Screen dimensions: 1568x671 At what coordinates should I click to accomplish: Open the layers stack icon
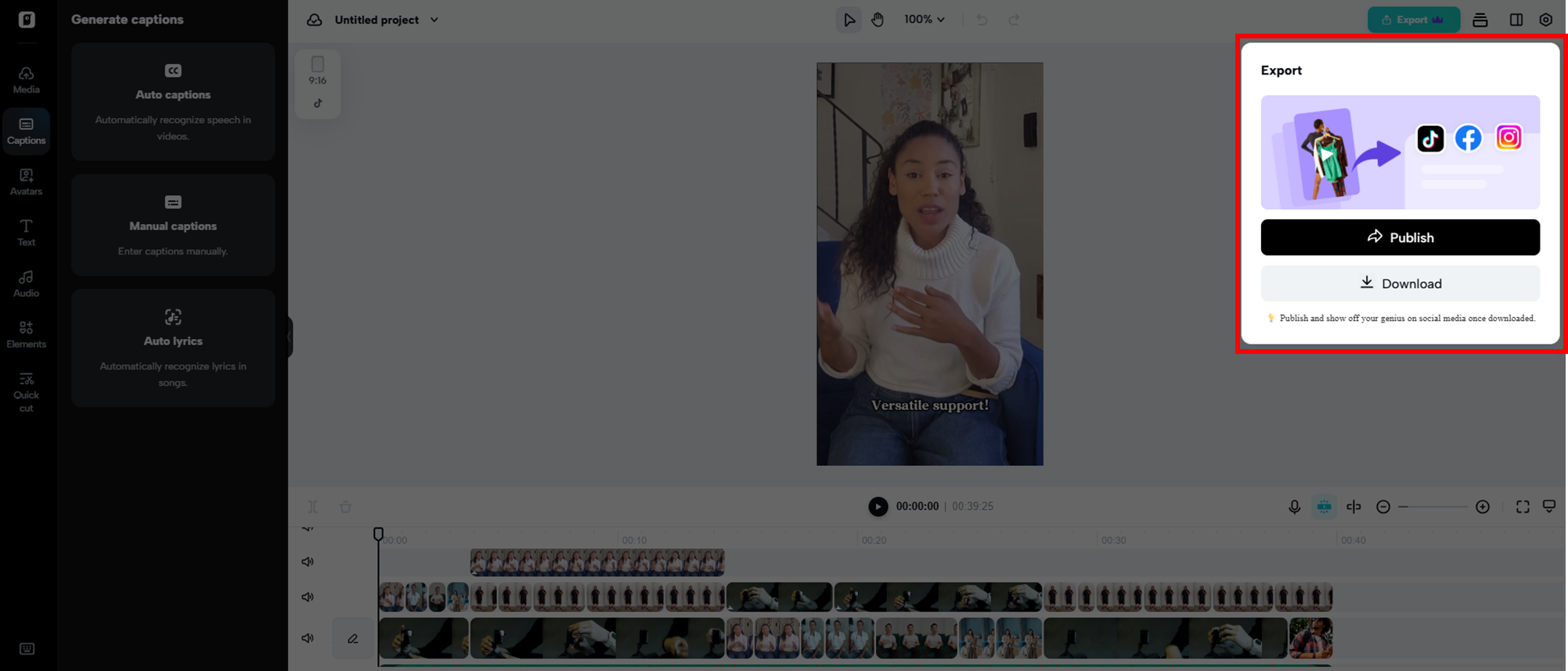[1480, 20]
